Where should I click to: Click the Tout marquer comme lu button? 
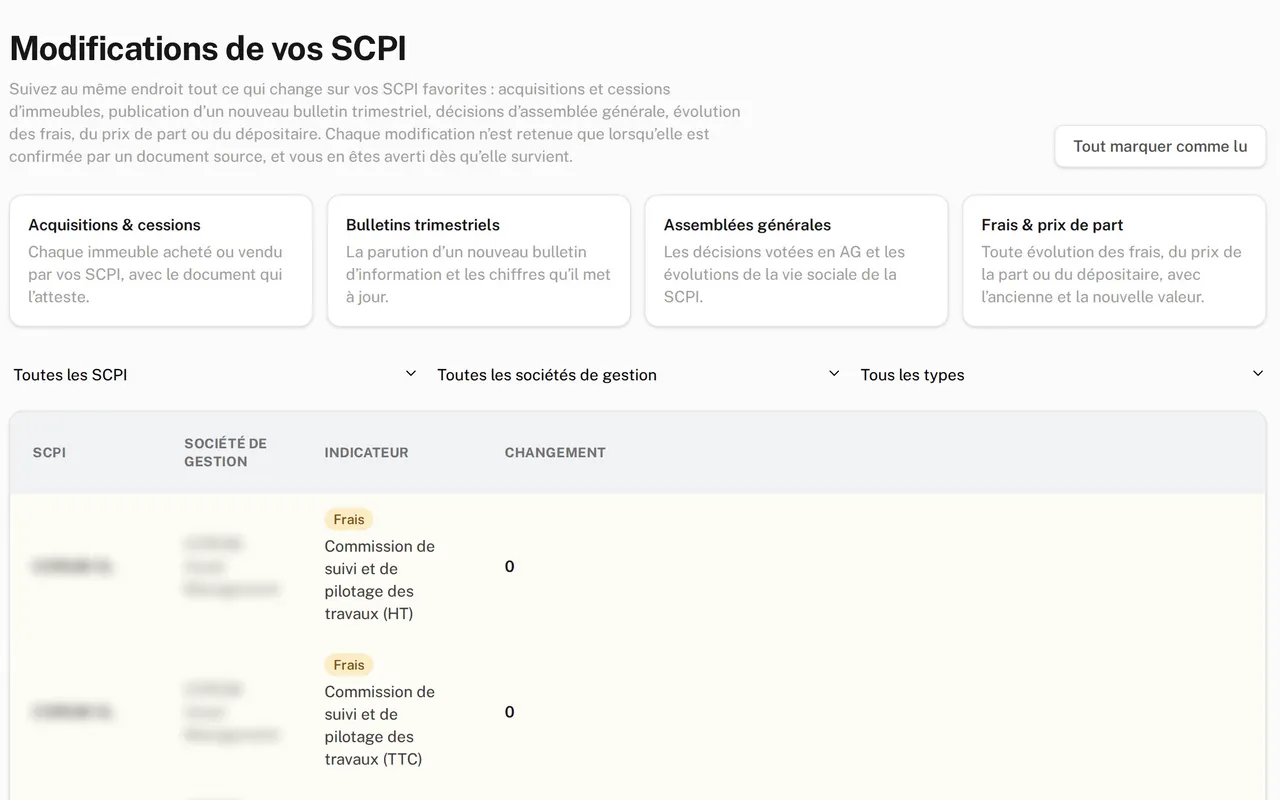point(1160,146)
